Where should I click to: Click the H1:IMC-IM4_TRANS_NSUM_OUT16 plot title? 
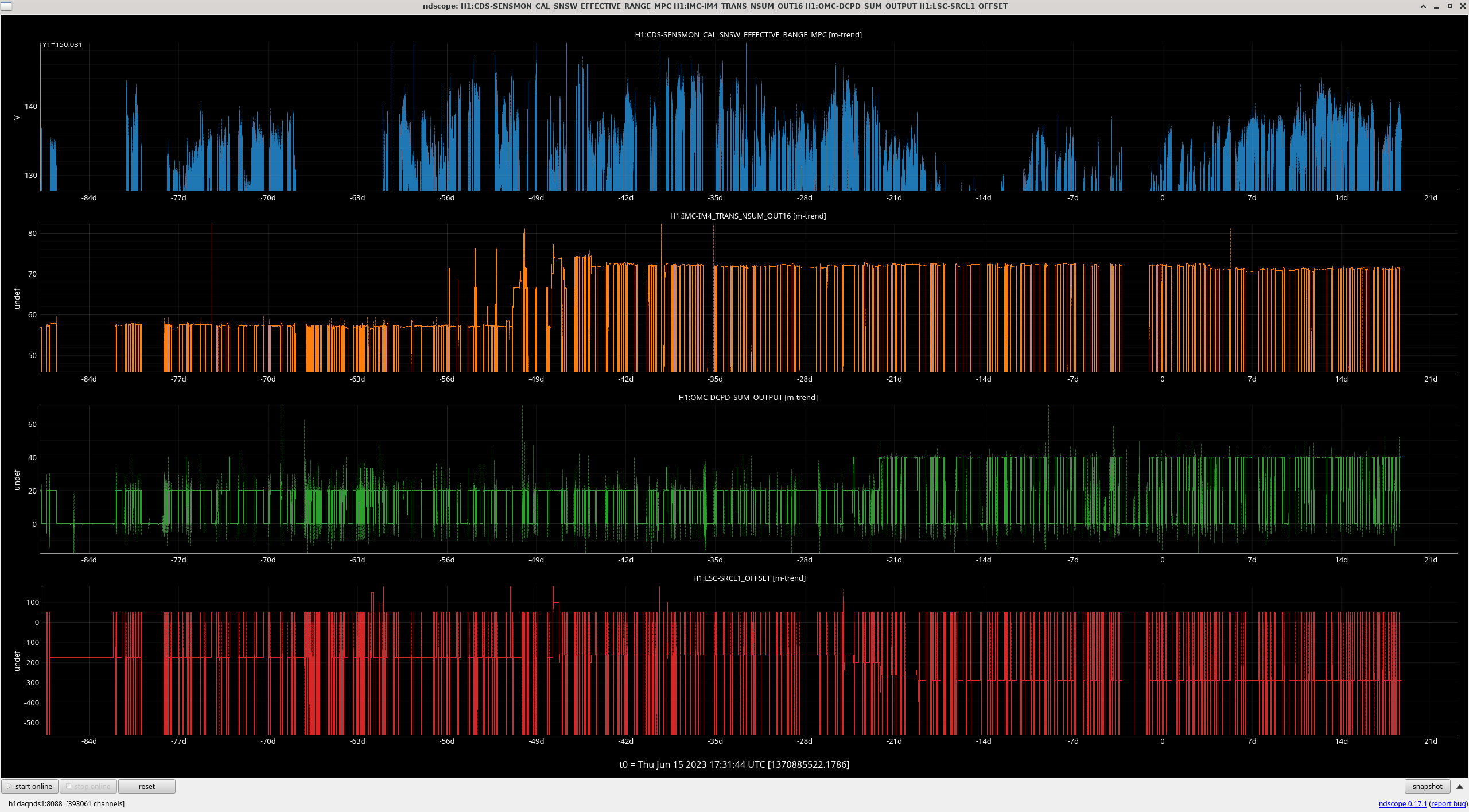pyautogui.click(x=748, y=216)
